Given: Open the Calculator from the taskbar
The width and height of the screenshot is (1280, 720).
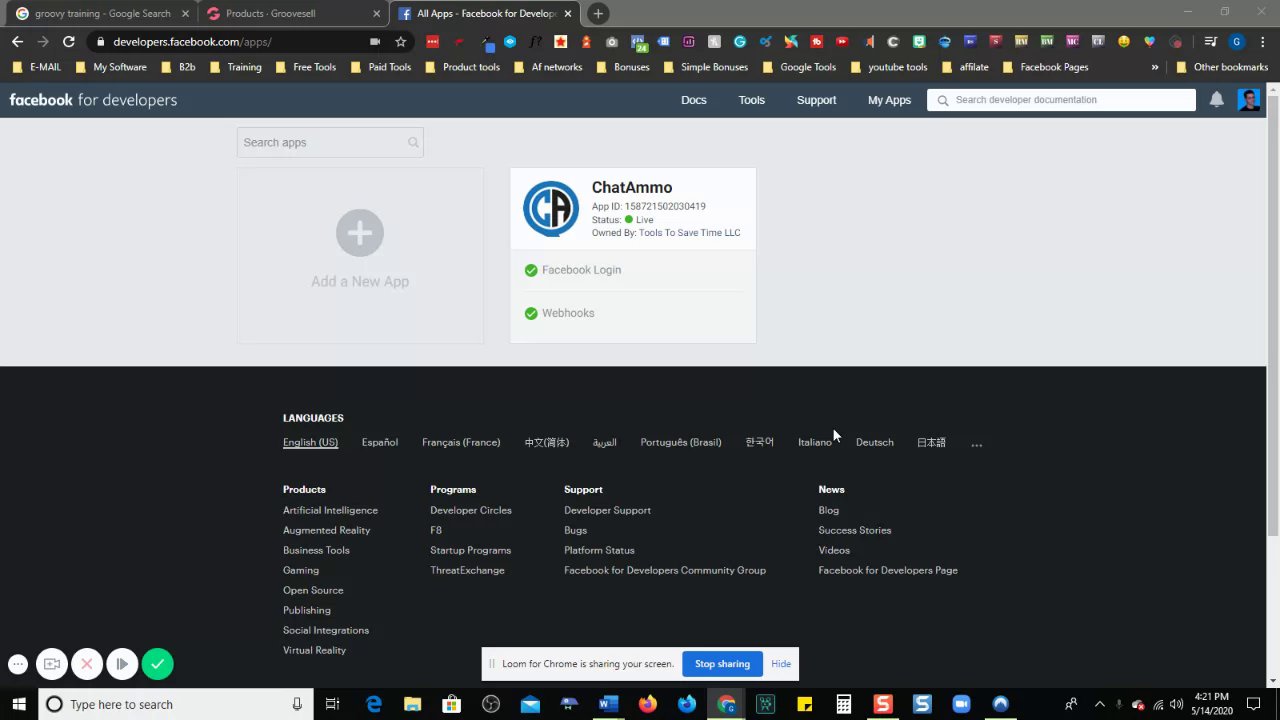Looking at the screenshot, I should (844, 704).
